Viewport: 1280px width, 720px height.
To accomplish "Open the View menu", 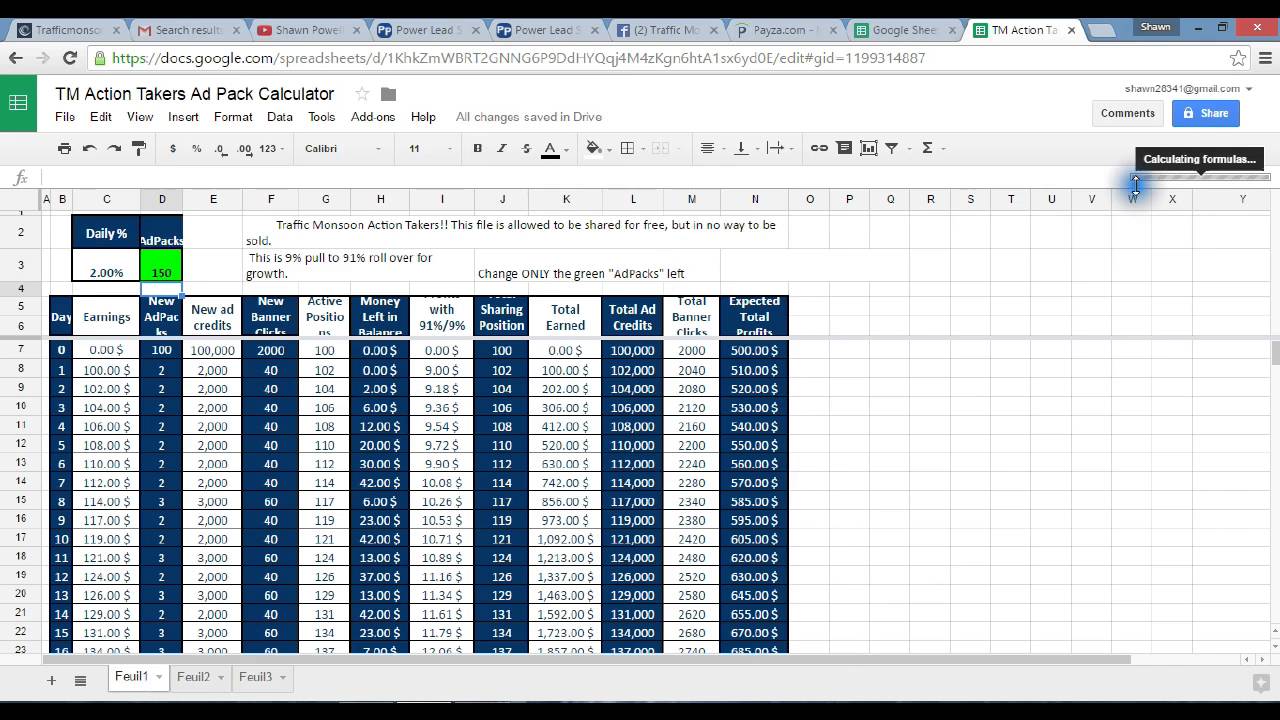I will click(x=140, y=117).
